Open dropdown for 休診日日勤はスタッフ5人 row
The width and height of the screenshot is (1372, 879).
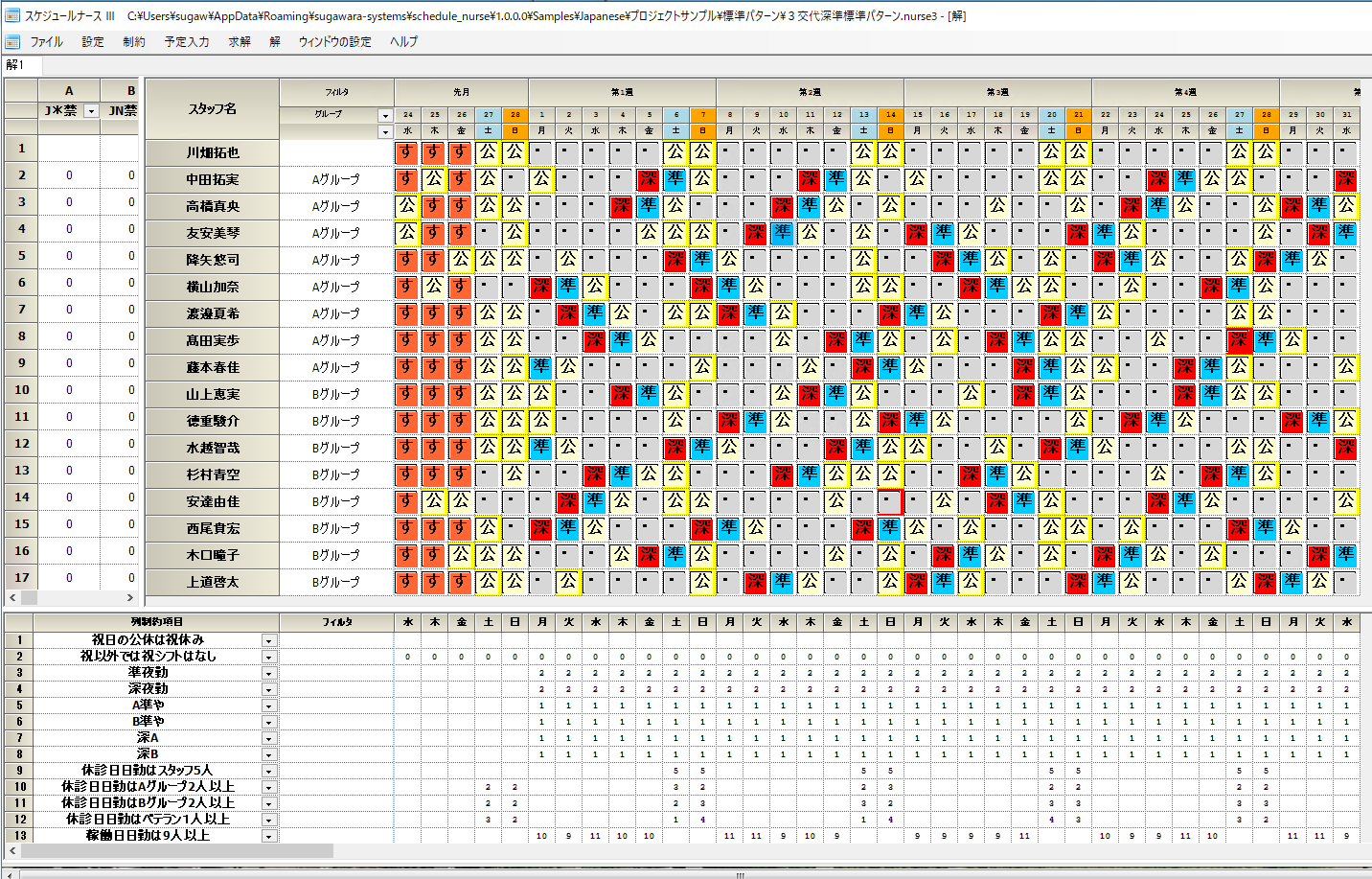pyautogui.click(x=269, y=771)
